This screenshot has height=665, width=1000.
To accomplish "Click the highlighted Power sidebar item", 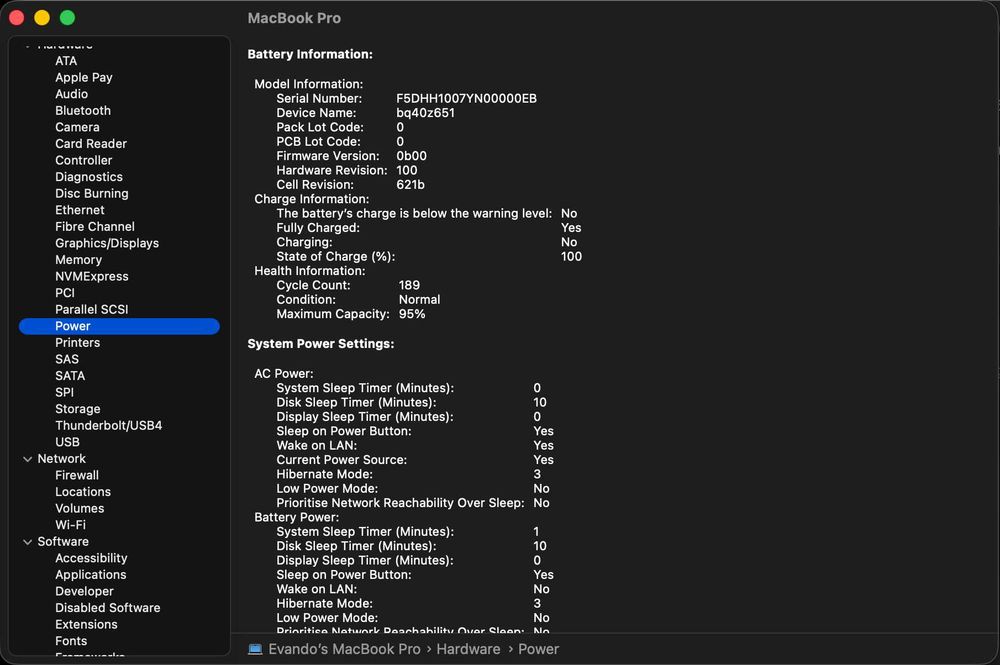I will [x=119, y=326].
